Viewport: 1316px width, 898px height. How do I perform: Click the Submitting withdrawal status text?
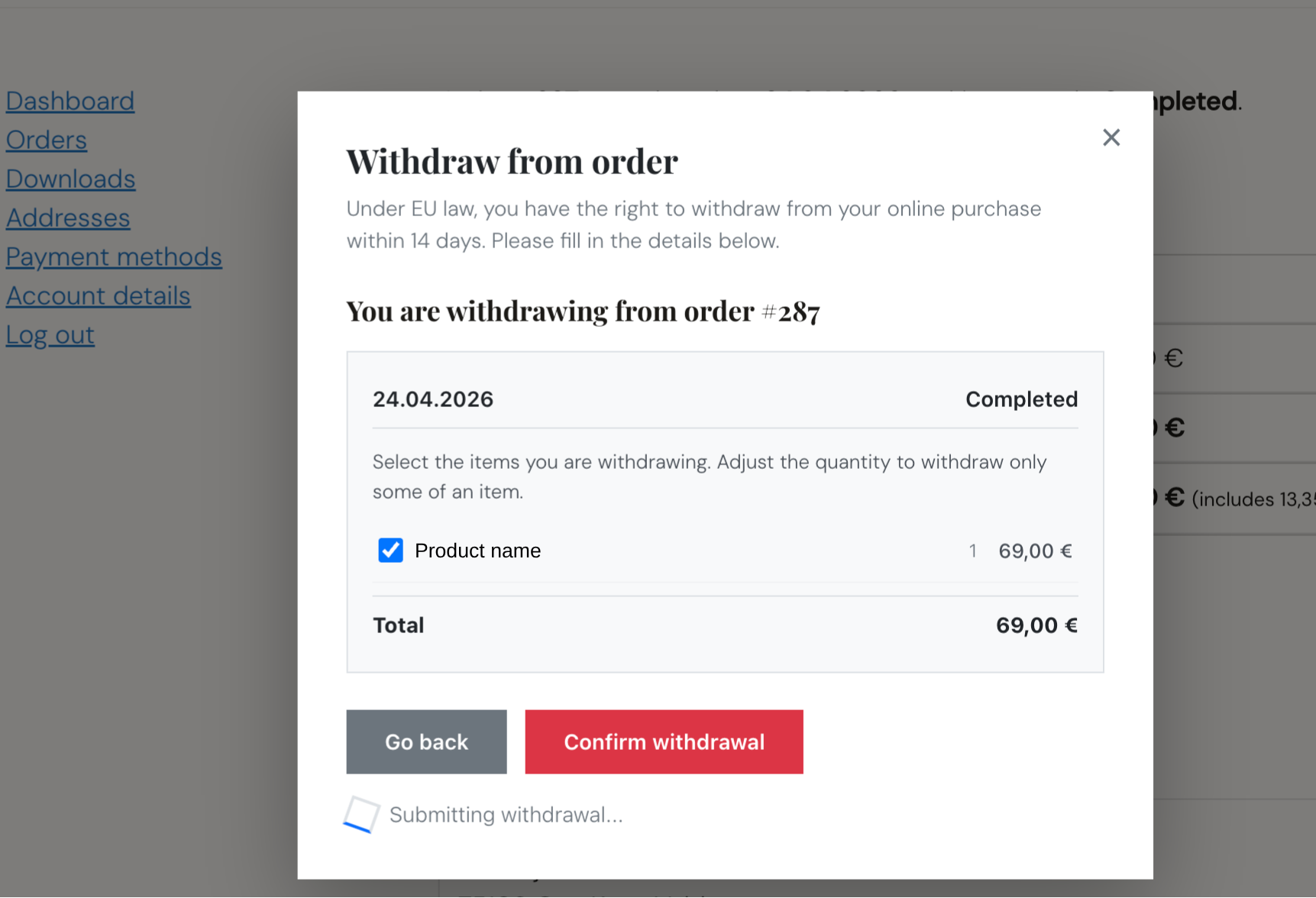tap(506, 814)
